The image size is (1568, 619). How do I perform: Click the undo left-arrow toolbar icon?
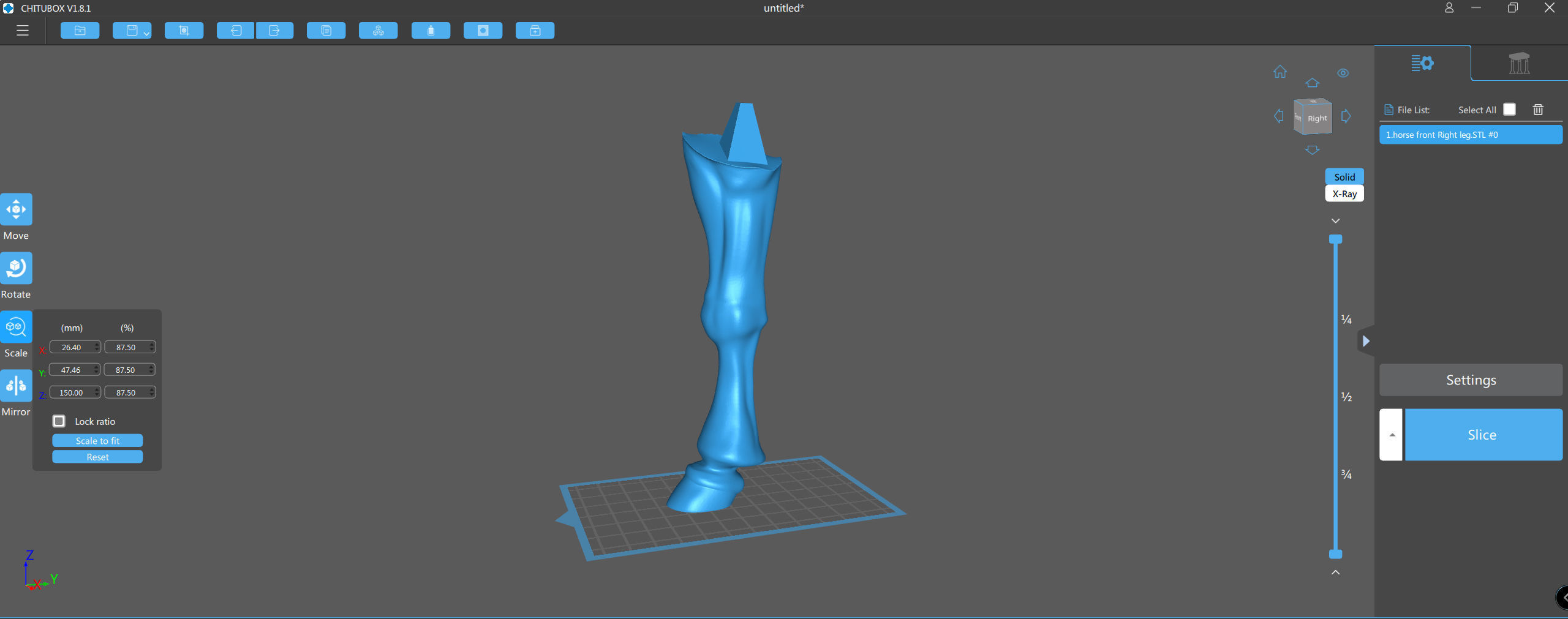point(235,31)
